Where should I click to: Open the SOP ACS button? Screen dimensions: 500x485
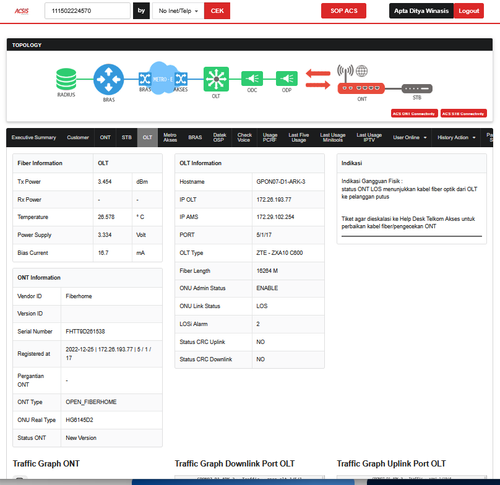point(344,11)
